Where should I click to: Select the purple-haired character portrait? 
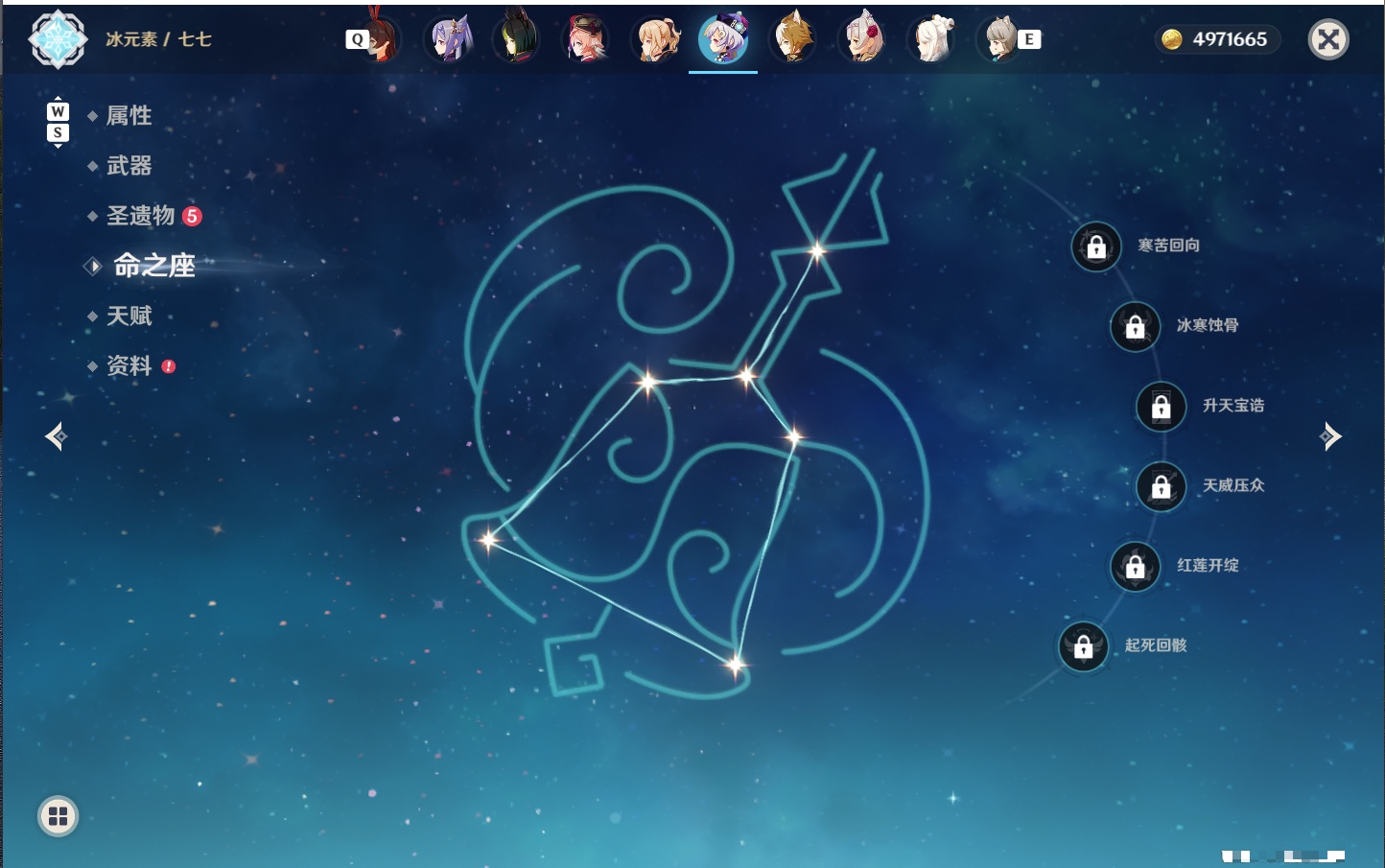(449, 39)
